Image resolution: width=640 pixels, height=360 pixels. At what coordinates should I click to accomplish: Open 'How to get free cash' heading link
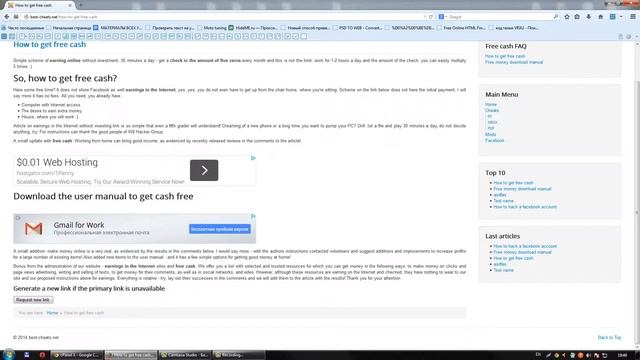[x=49, y=44]
